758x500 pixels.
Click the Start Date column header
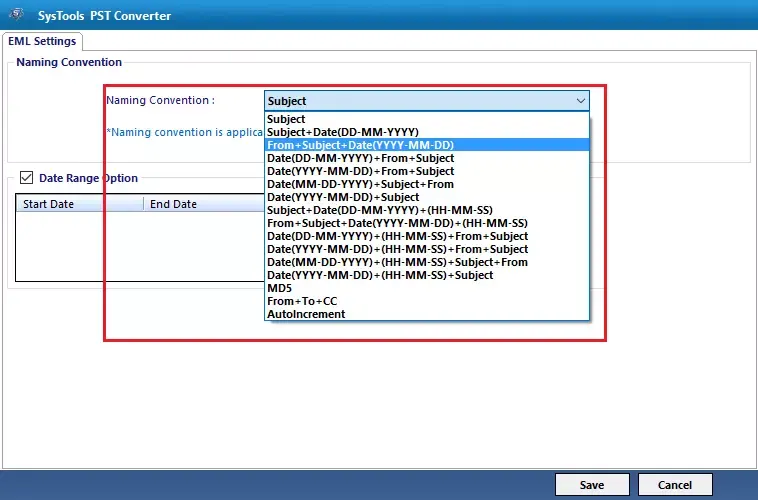point(80,204)
